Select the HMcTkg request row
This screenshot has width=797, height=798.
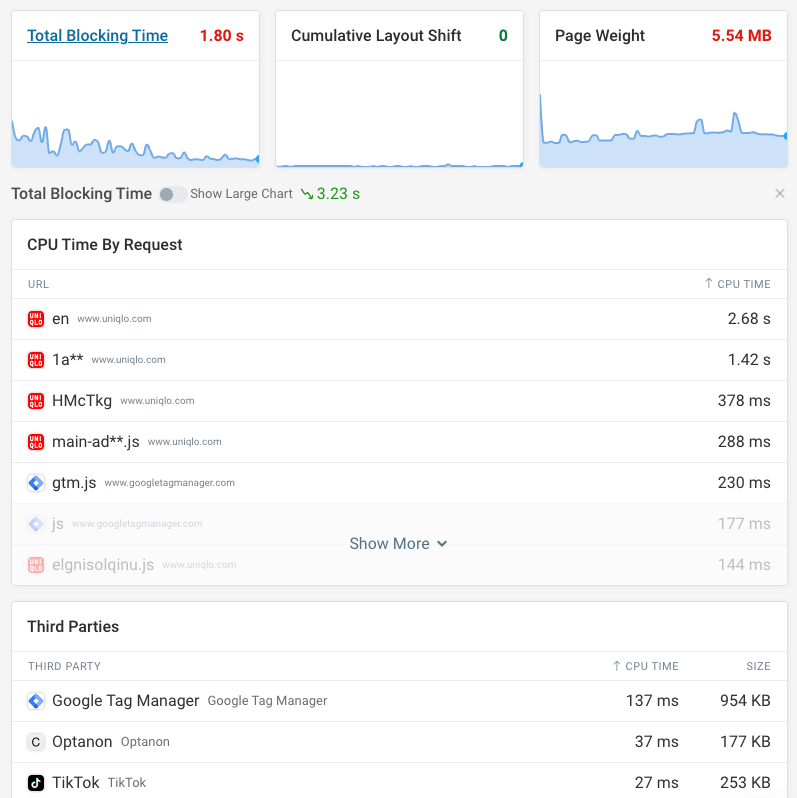400,401
